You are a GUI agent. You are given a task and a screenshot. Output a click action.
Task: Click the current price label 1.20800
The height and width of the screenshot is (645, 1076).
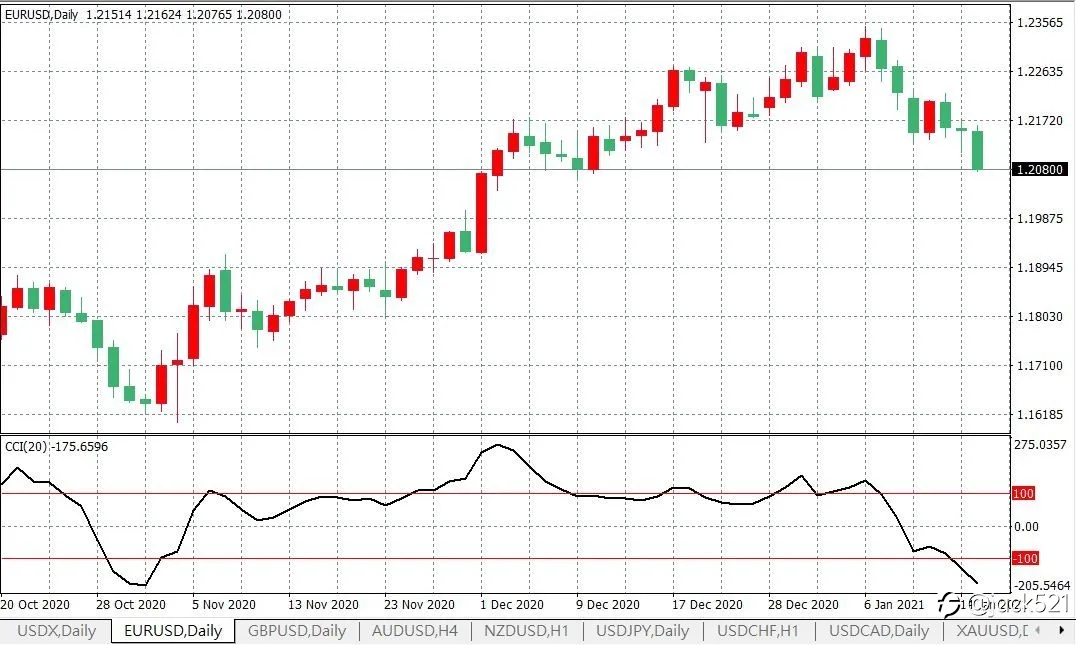[1040, 169]
